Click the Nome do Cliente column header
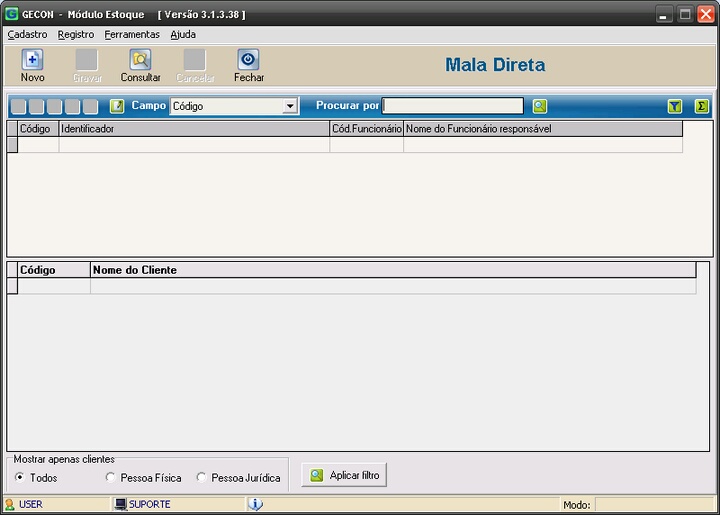720x515 pixels. click(x=392, y=270)
